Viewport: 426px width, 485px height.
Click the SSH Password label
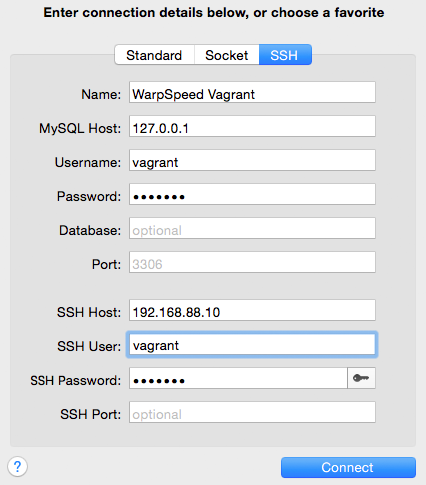[x=76, y=380]
